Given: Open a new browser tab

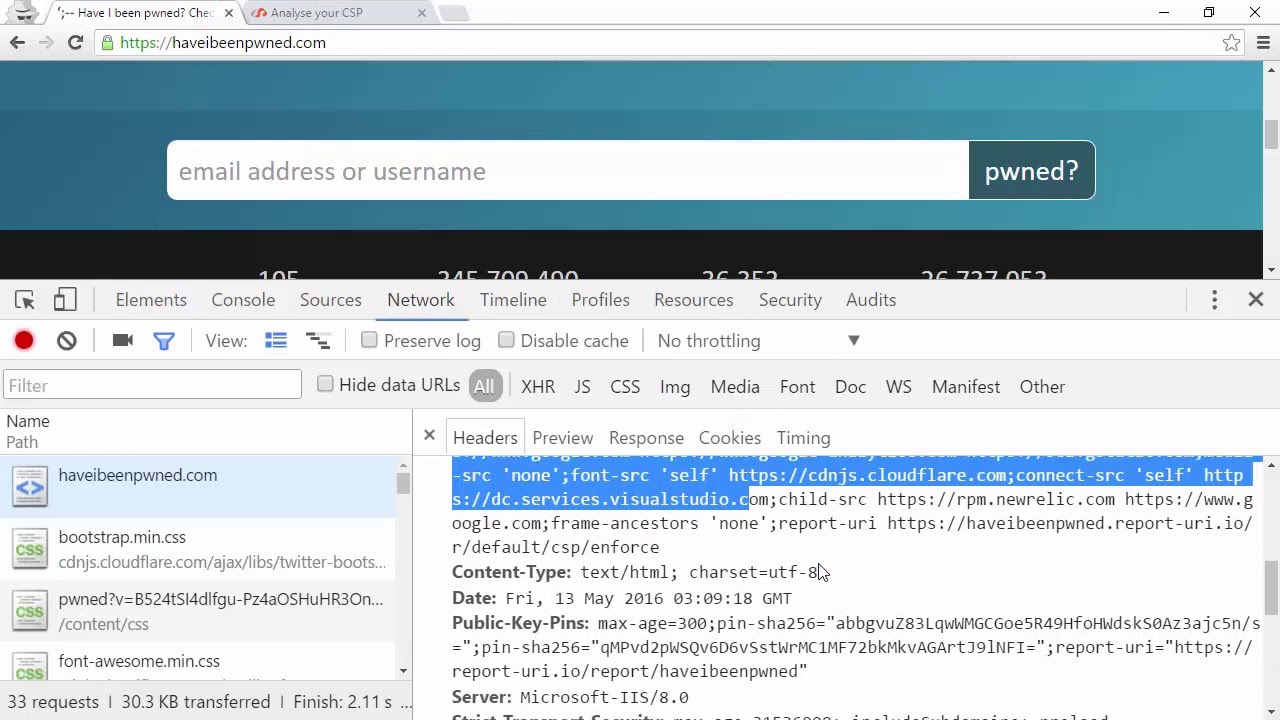Looking at the screenshot, I should click(x=453, y=13).
